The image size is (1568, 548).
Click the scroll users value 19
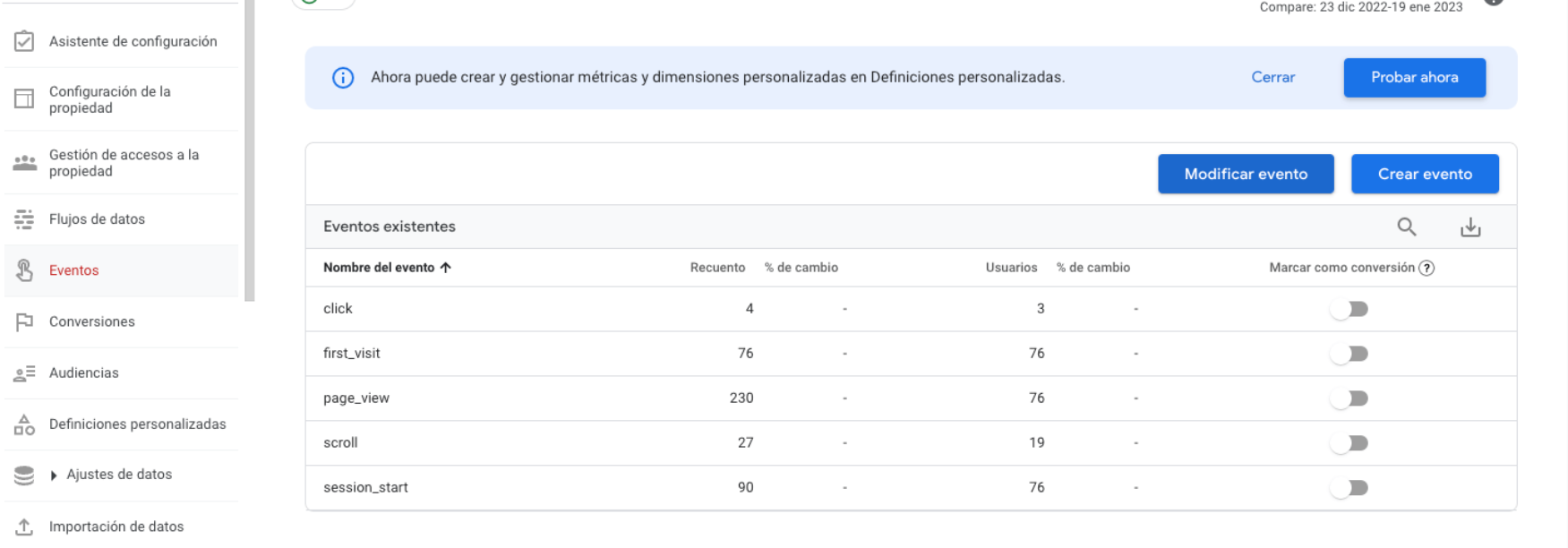pyautogui.click(x=1036, y=443)
